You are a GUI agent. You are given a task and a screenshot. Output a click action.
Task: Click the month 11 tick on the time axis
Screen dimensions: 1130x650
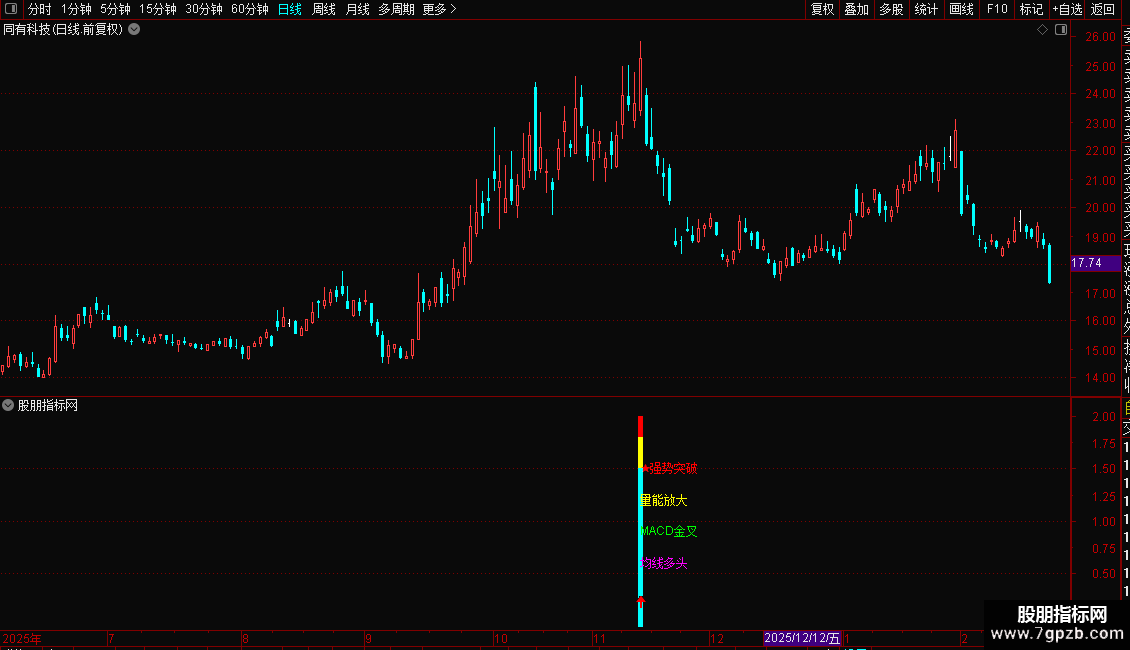tap(599, 638)
